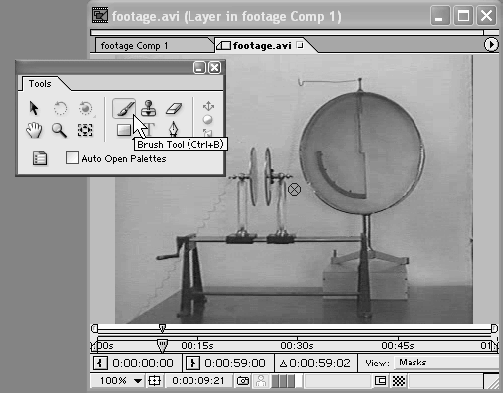Set the layer in point button
The image size is (503, 393).
(x=100, y=363)
